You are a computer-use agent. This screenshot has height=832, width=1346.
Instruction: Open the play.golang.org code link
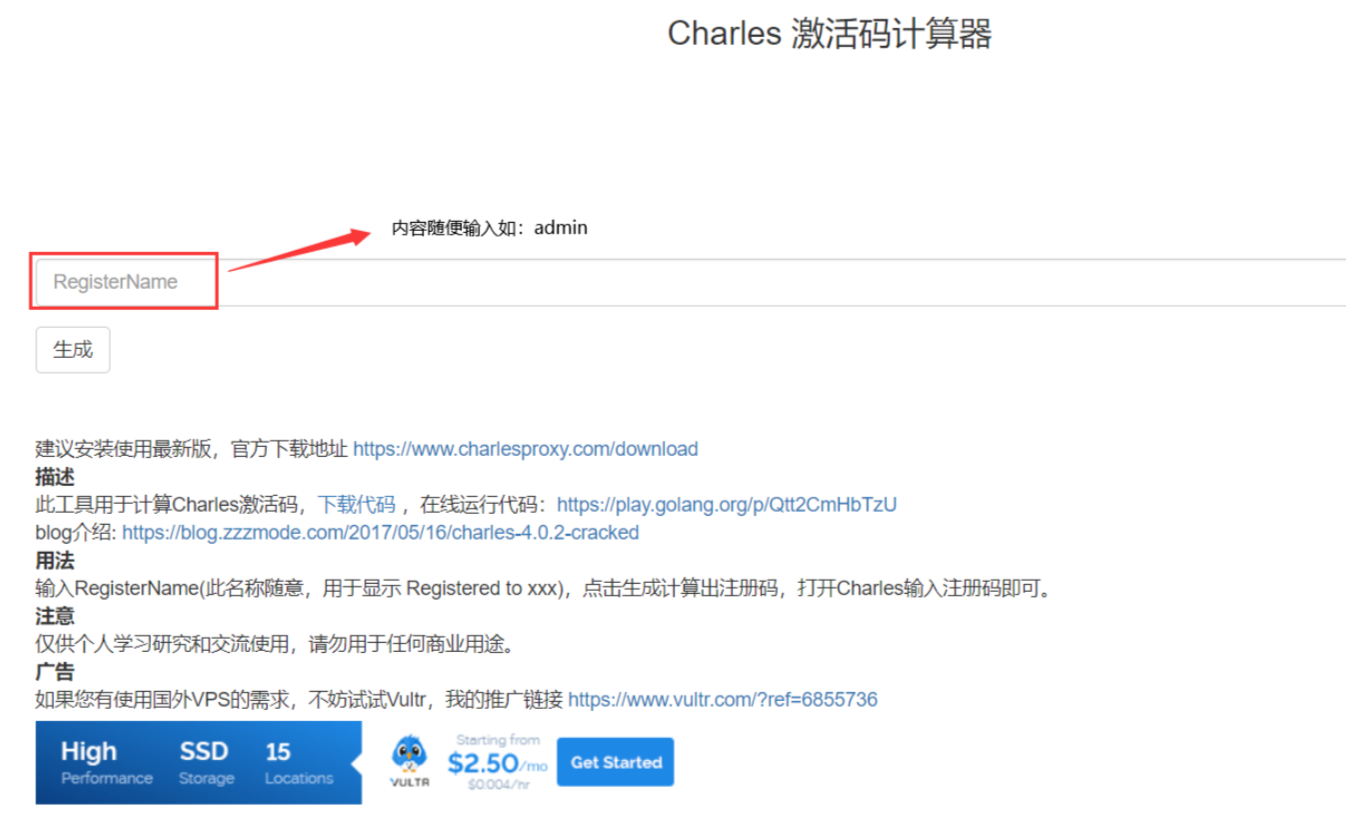(x=726, y=505)
